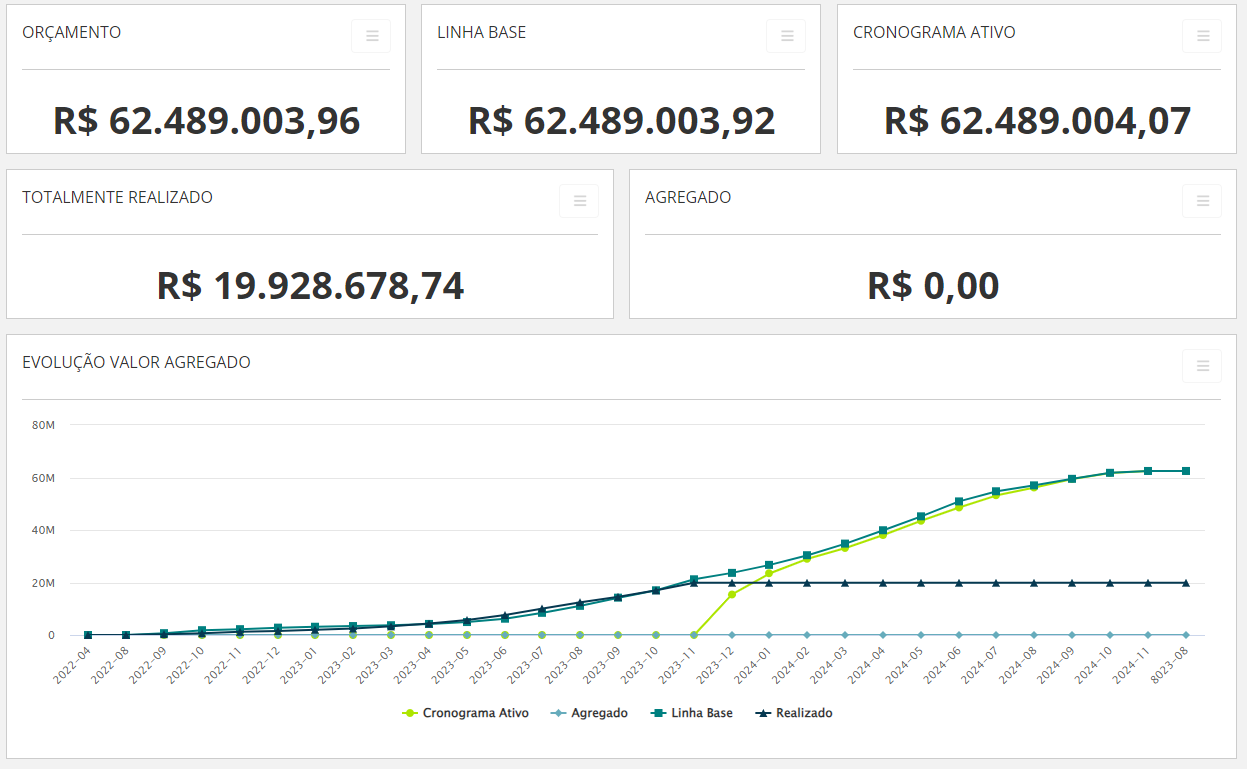Image resolution: width=1247 pixels, height=769 pixels.
Task: Click the Cronograma Ativo point at 2023-12
Action: coord(732,594)
